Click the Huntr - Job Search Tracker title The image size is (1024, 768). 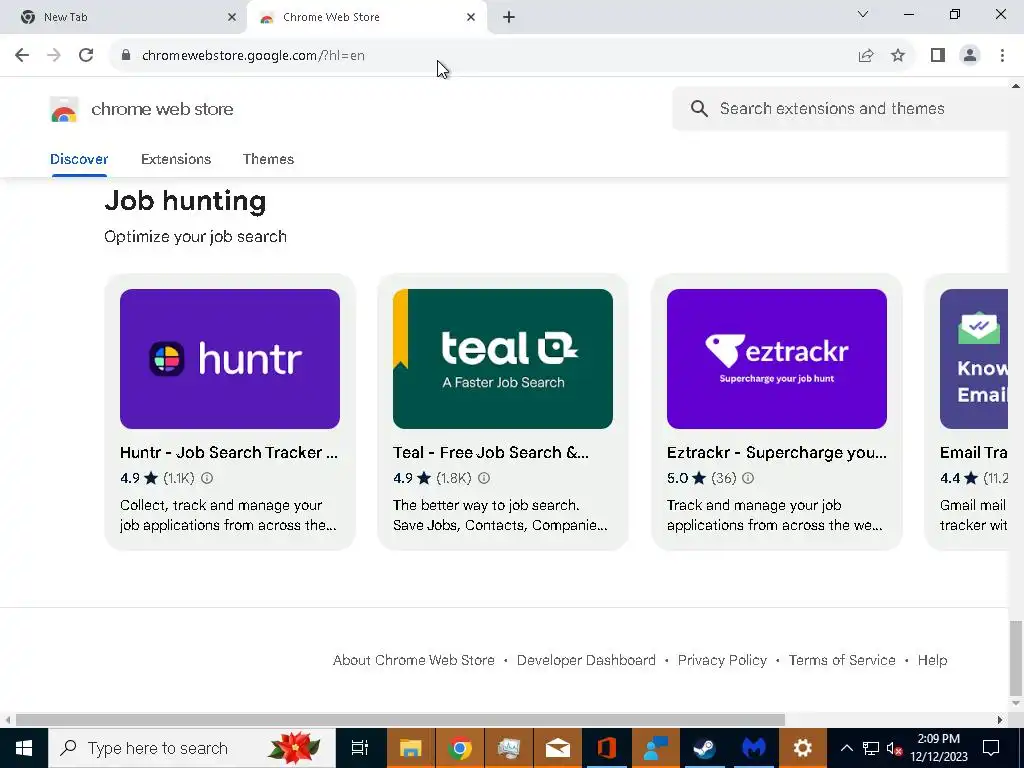coord(229,453)
